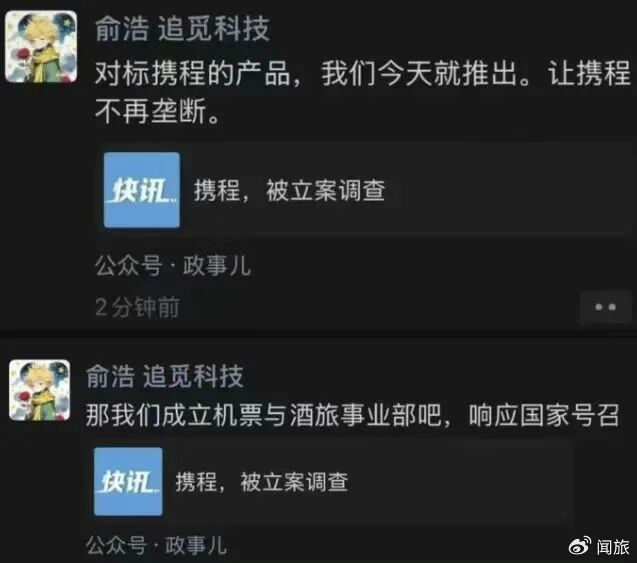Open first article titled 携程，被立案调查
Image resolution: width=637 pixels, height=563 pixels.
pos(289,190)
